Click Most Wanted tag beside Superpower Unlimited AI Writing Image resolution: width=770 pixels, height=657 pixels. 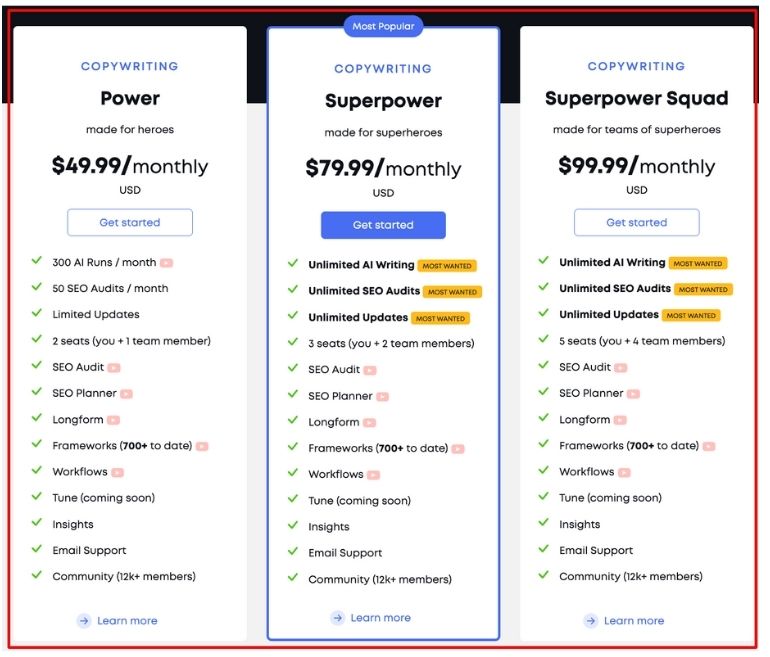pos(446,266)
